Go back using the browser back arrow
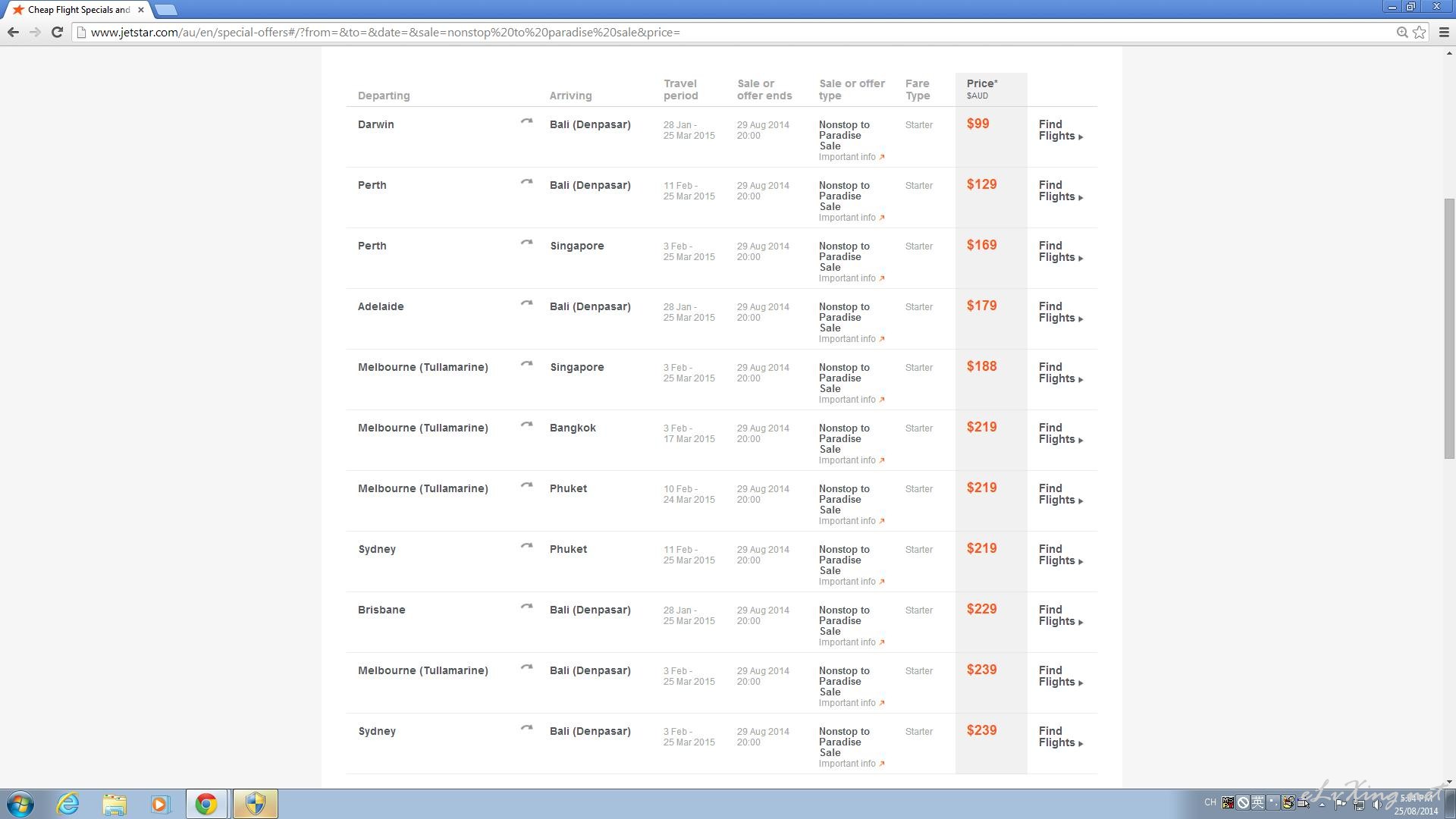 (x=13, y=32)
